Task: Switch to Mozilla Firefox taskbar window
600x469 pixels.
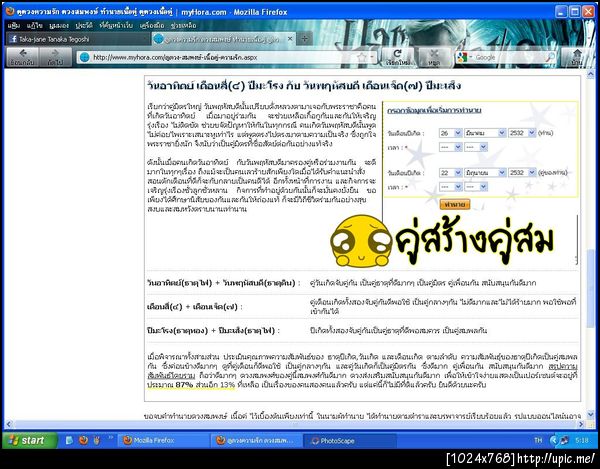Action: point(163,440)
